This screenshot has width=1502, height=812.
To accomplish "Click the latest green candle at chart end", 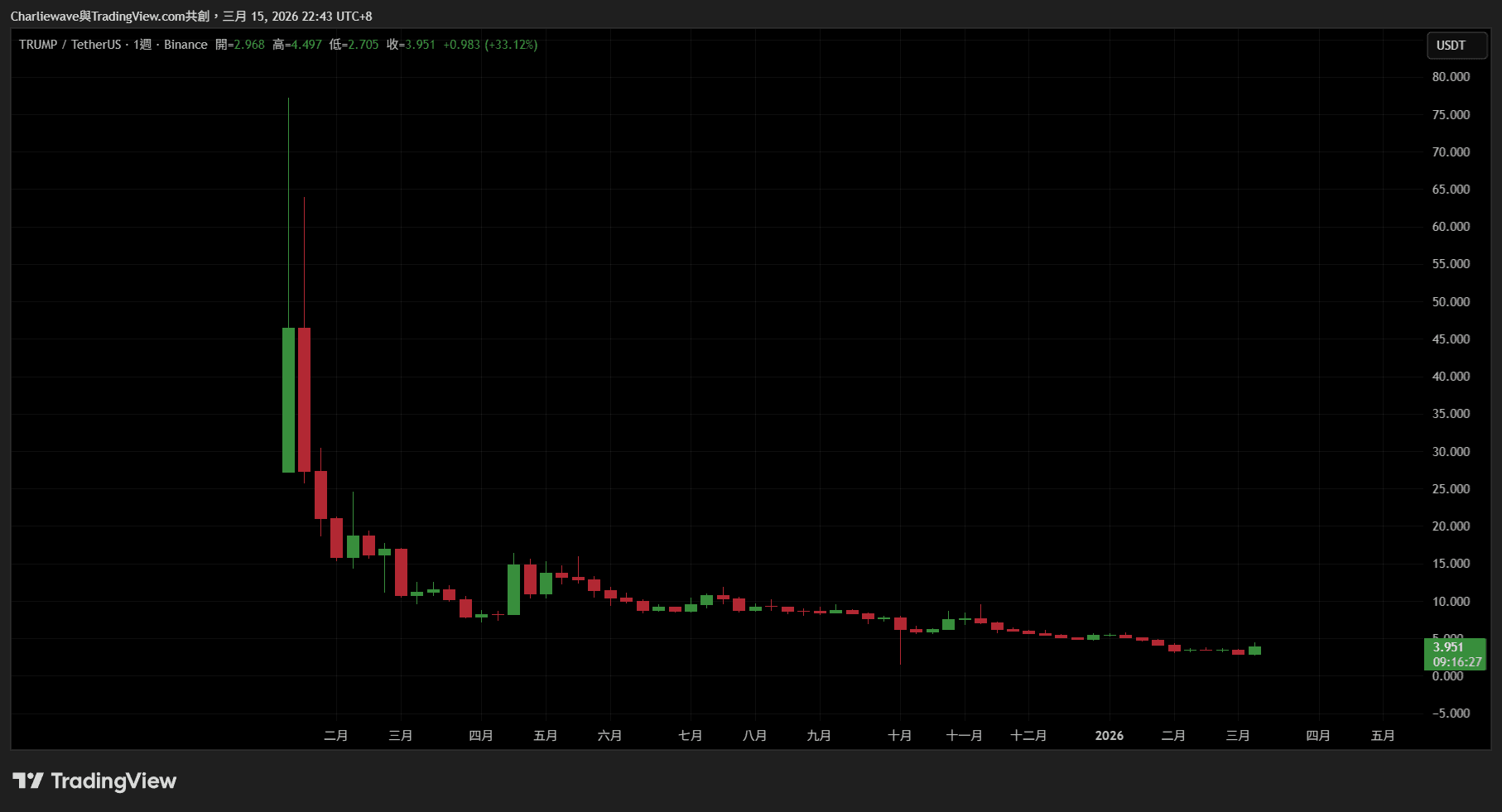I will click(1254, 651).
